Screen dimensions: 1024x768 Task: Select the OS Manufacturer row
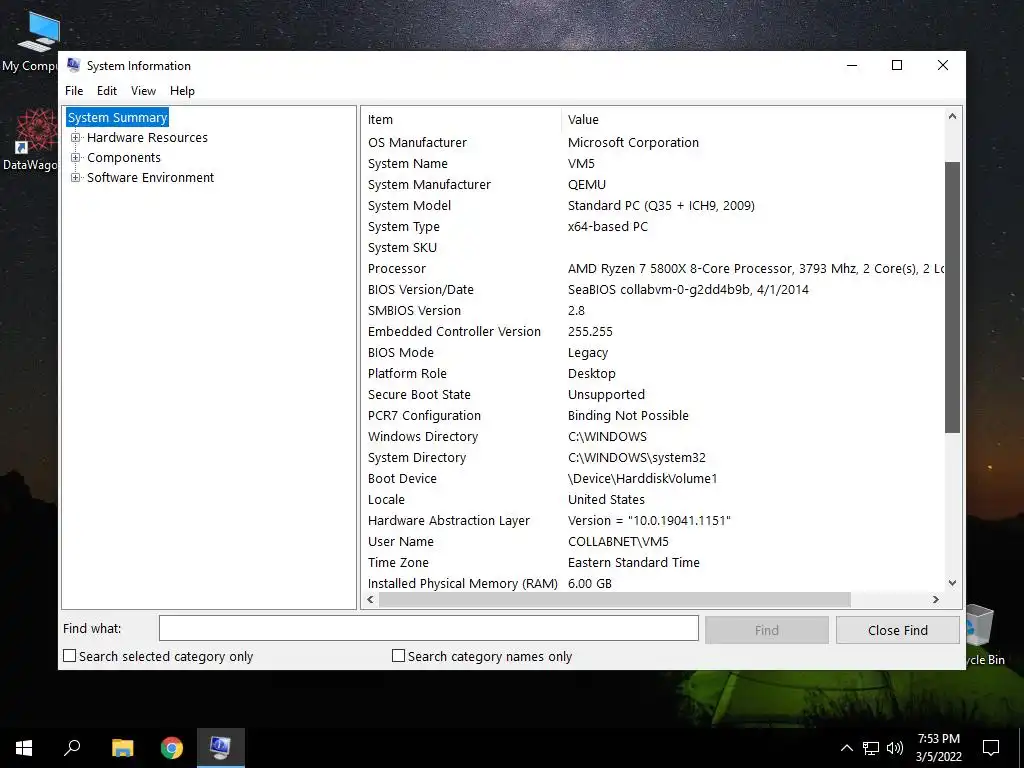tap(654, 142)
